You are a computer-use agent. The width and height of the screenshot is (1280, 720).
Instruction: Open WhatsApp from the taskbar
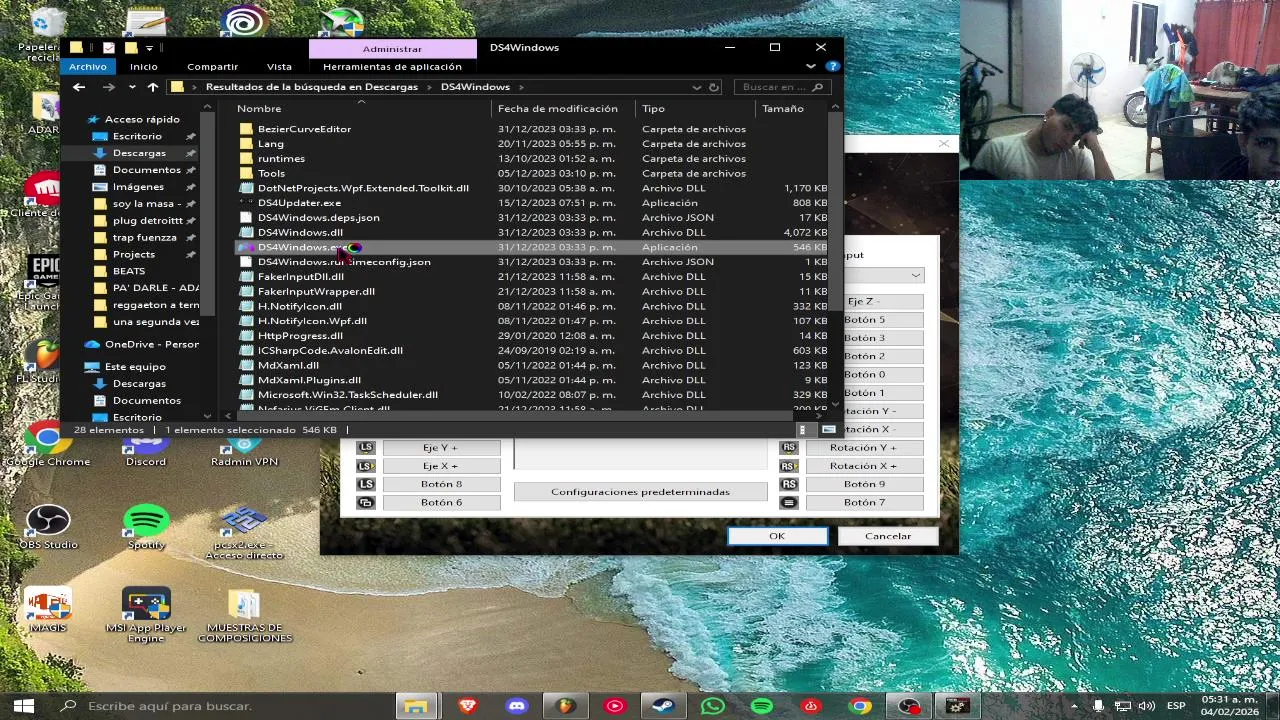[712, 706]
